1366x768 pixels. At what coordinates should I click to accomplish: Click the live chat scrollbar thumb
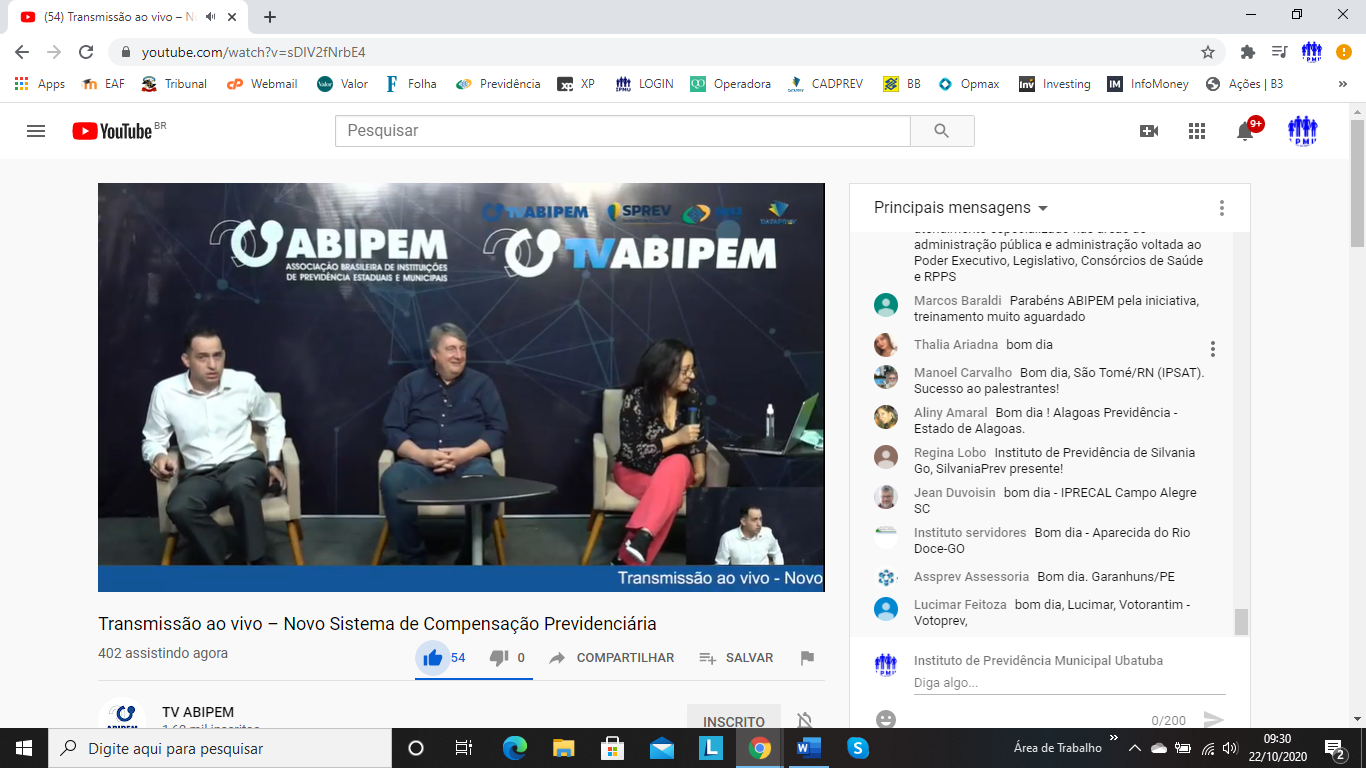(x=1241, y=621)
